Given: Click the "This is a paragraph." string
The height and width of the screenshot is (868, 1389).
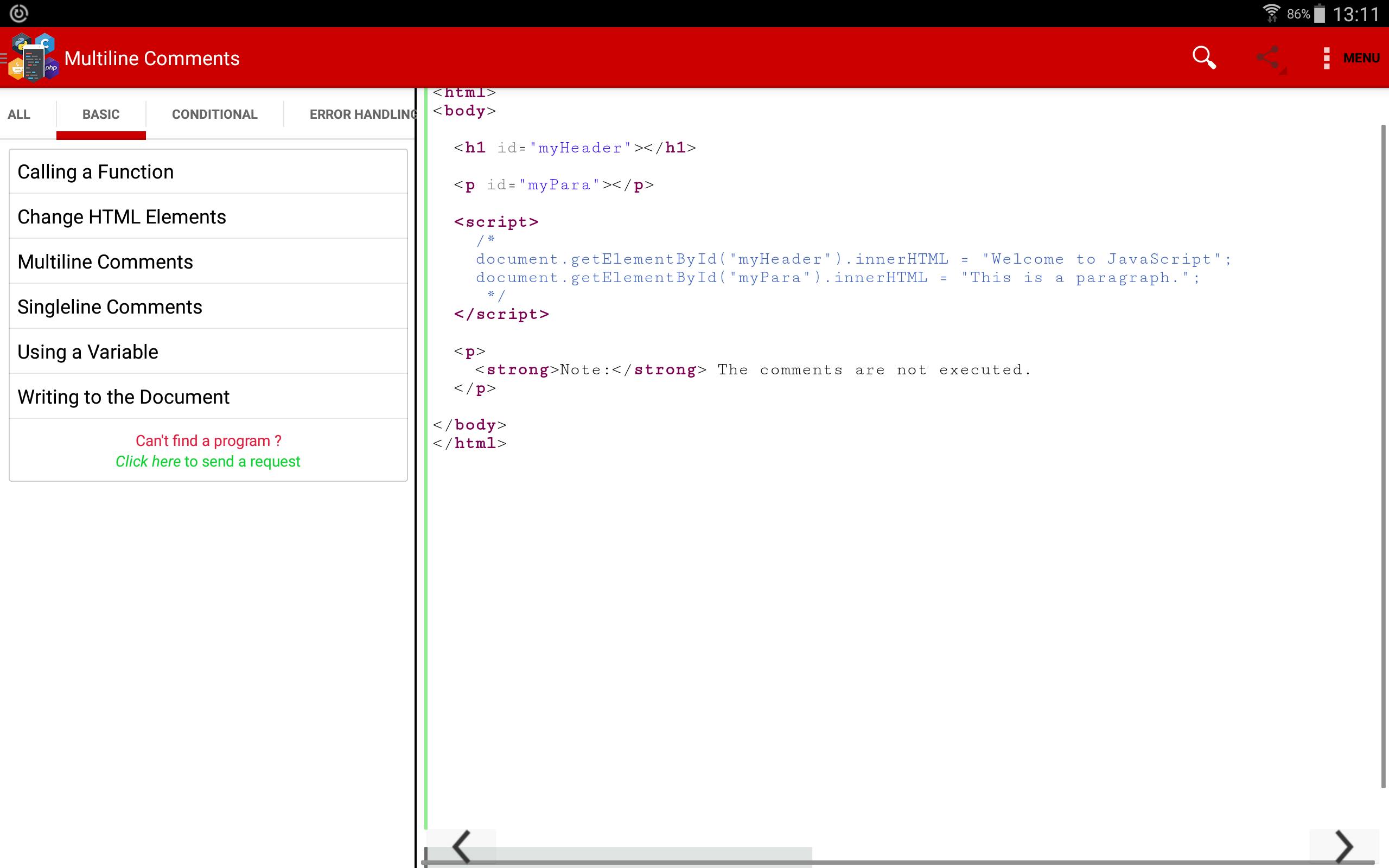Looking at the screenshot, I should (x=1075, y=278).
